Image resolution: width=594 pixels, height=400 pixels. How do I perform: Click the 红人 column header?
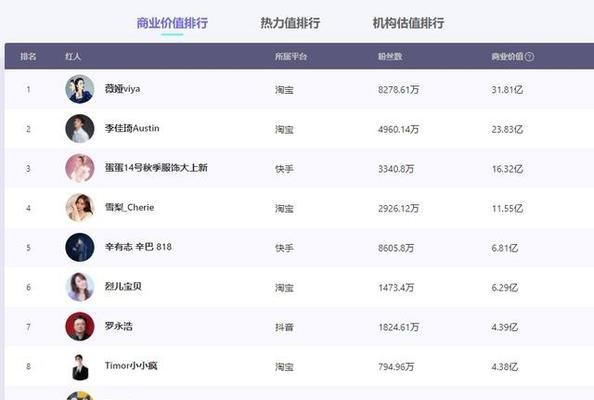[x=73, y=57]
